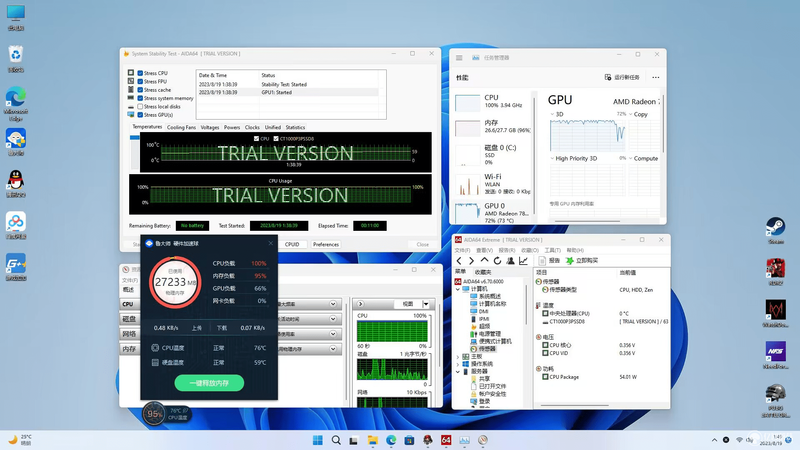This screenshot has height=450, width=800.
Task: Click the Preferences button in Stability Test
Action: click(326, 244)
